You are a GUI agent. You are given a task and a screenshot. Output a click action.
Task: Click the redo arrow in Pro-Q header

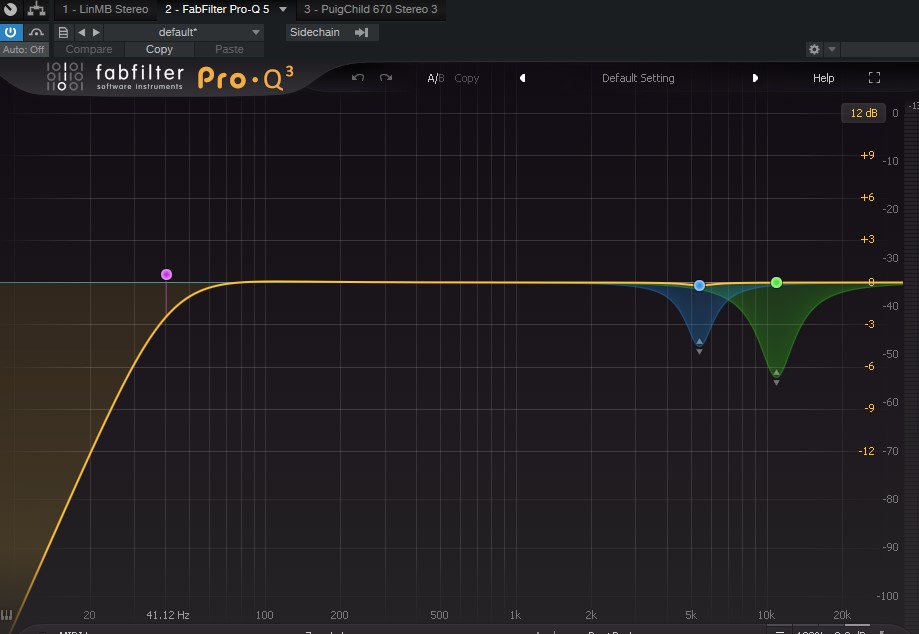point(386,78)
